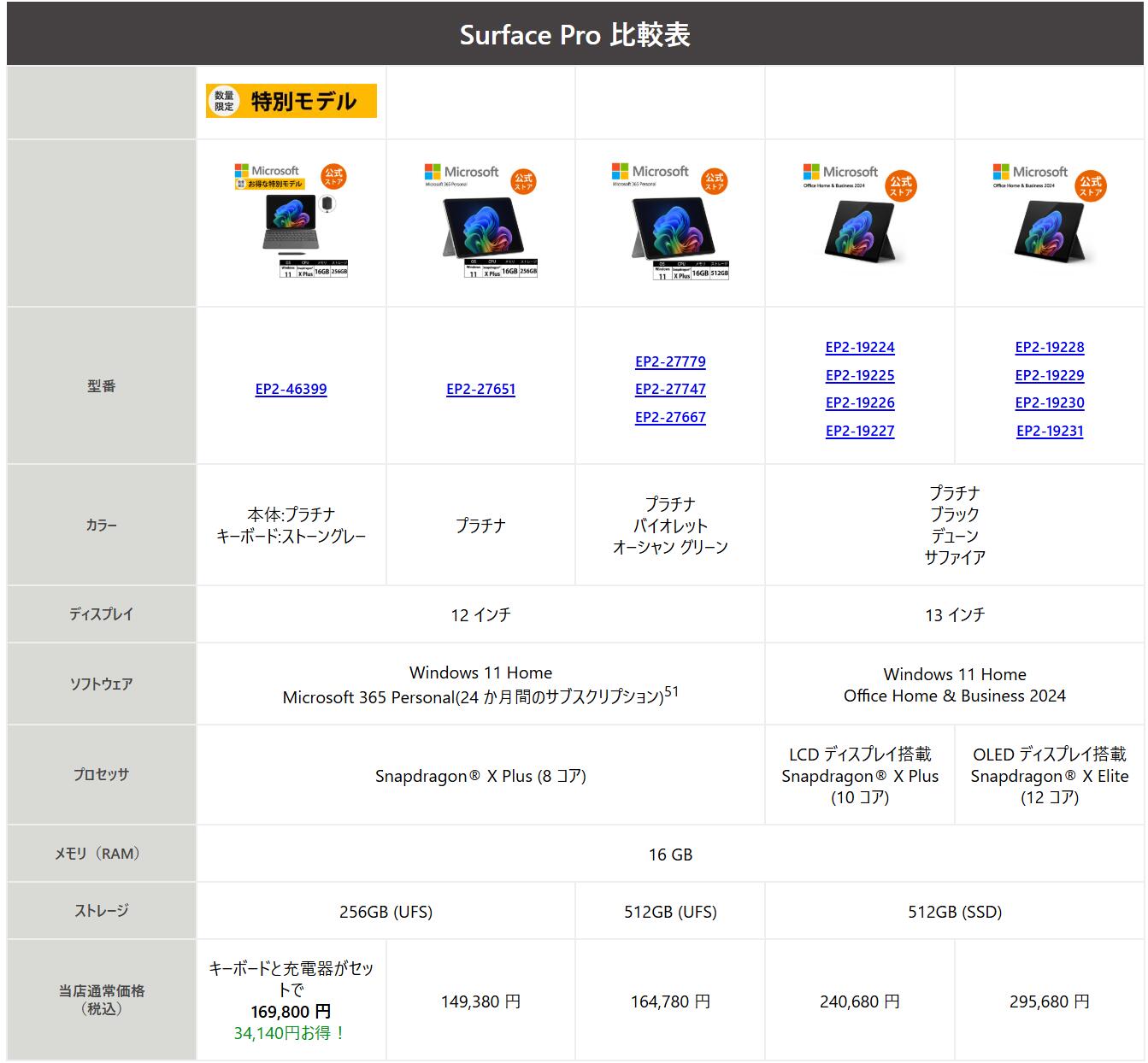Click the 16GB 256GB spec badge on the second product

(x=500, y=269)
